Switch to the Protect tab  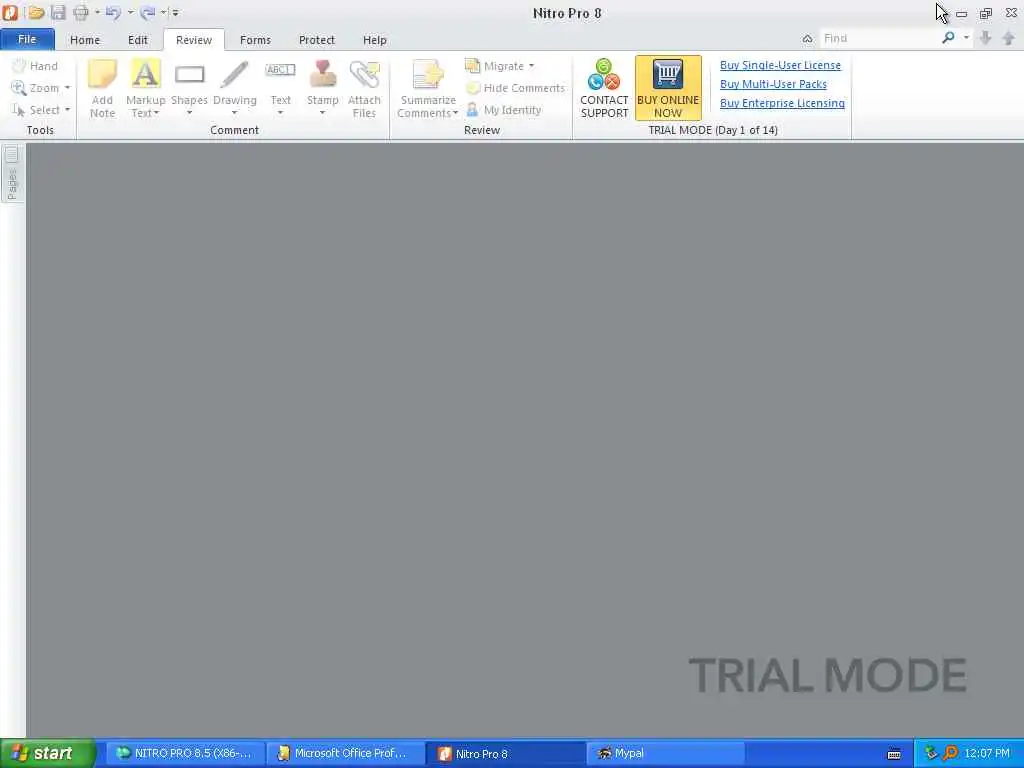tap(317, 40)
